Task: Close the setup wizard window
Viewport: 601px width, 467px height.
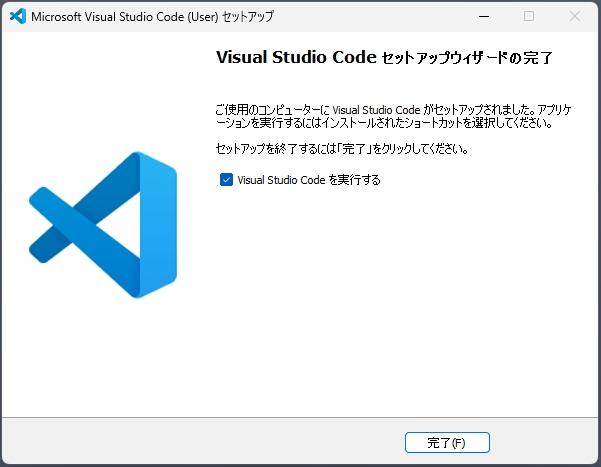Action: (x=575, y=16)
